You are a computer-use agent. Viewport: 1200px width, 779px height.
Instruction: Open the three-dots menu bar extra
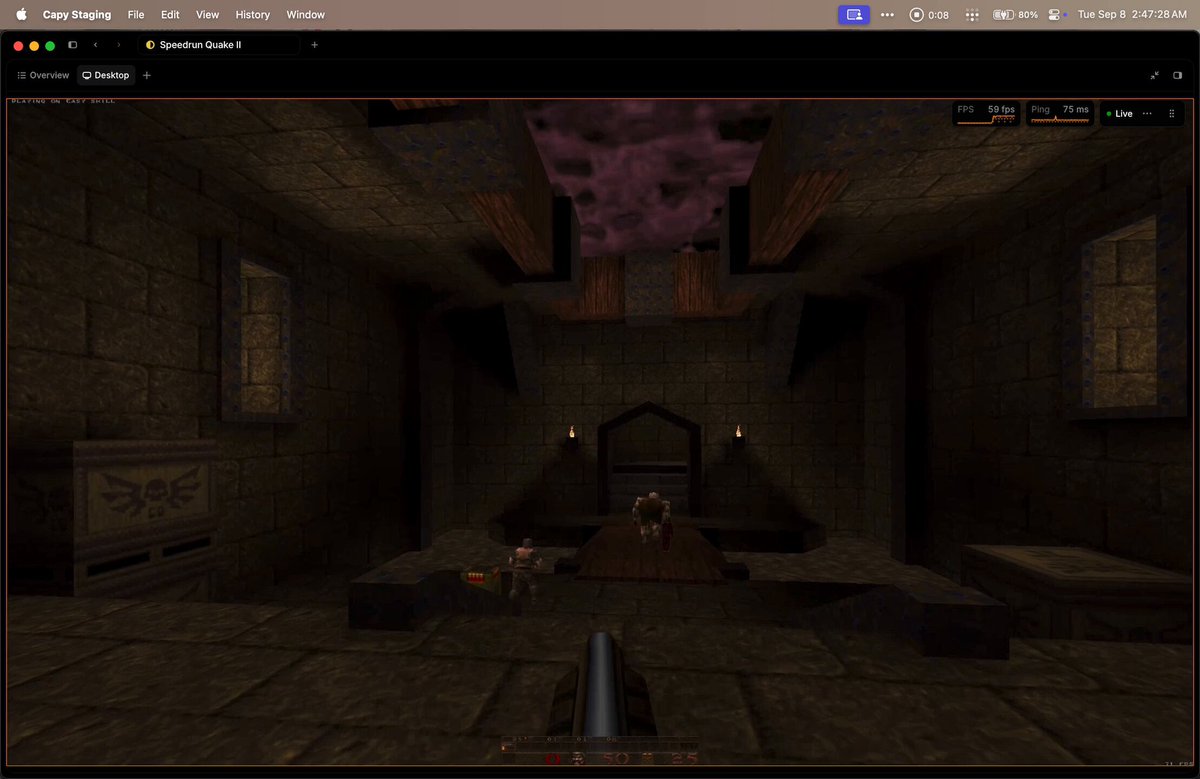(887, 15)
